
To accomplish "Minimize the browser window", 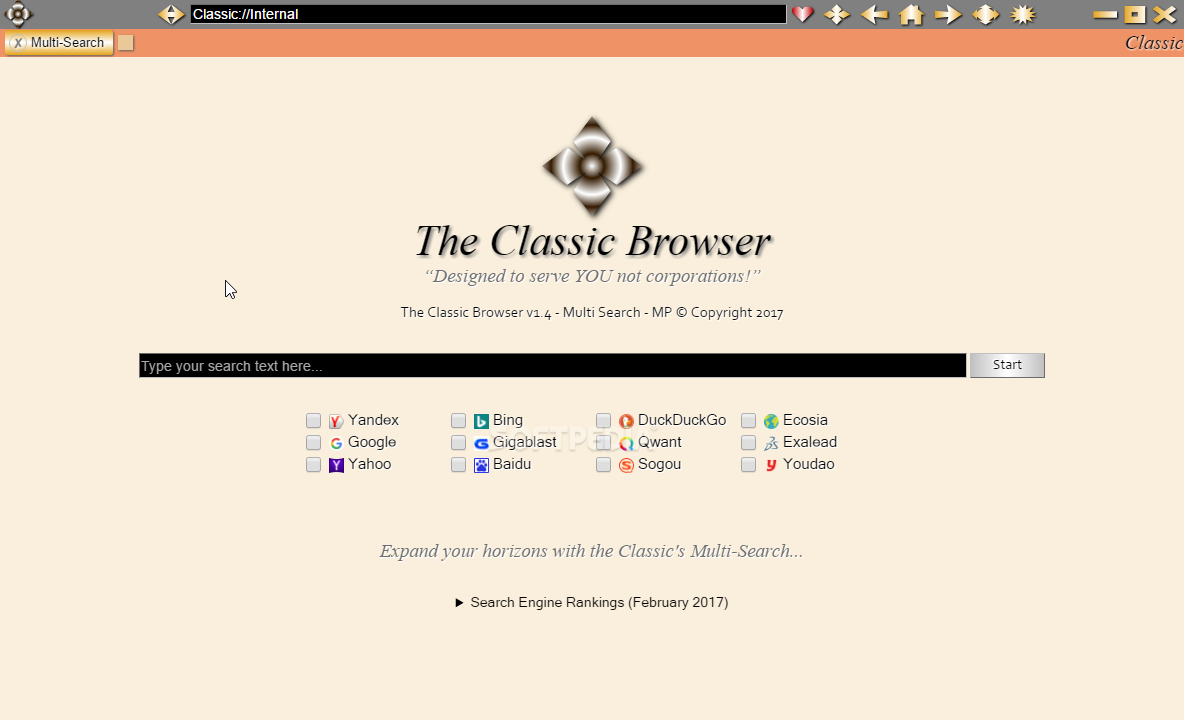I will pyautogui.click(x=1105, y=14).
